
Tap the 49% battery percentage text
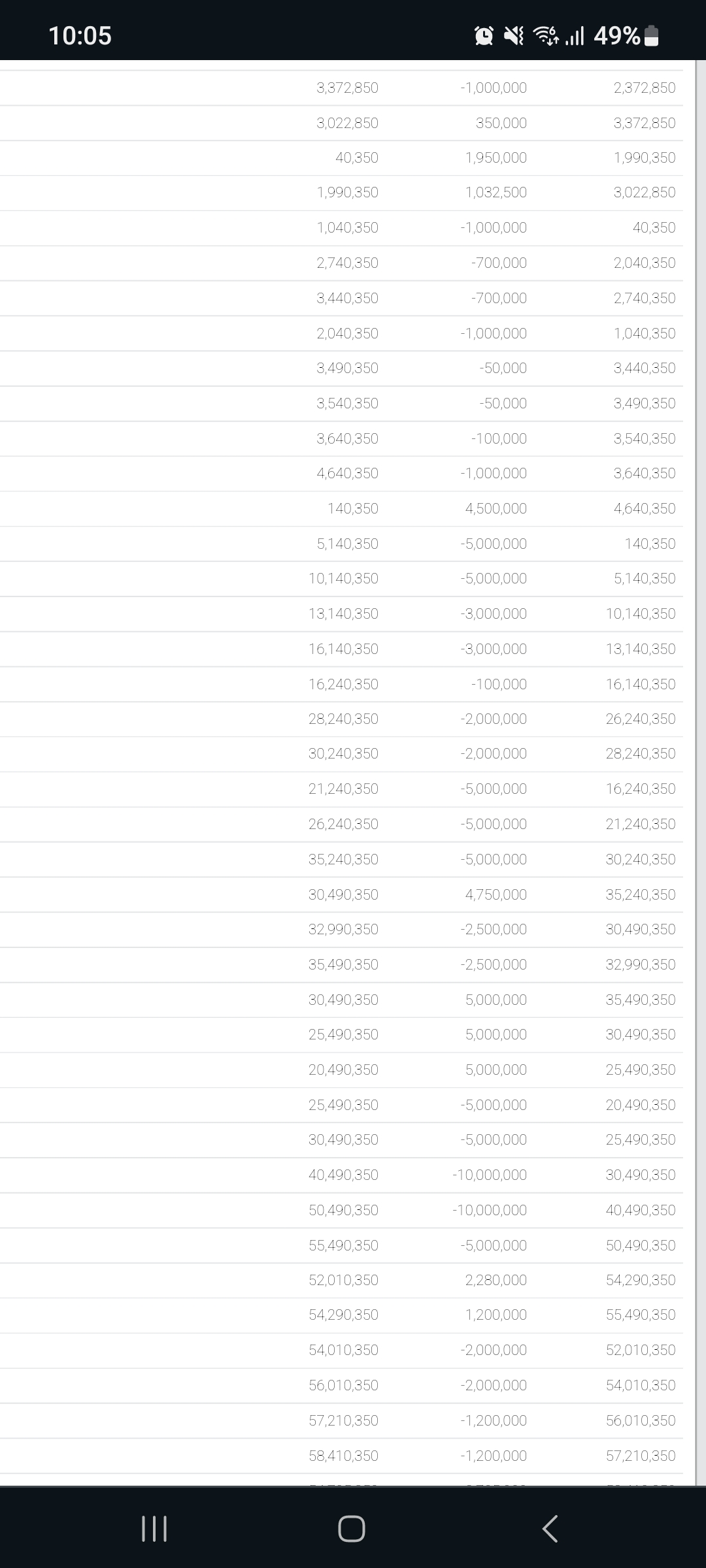616,35
